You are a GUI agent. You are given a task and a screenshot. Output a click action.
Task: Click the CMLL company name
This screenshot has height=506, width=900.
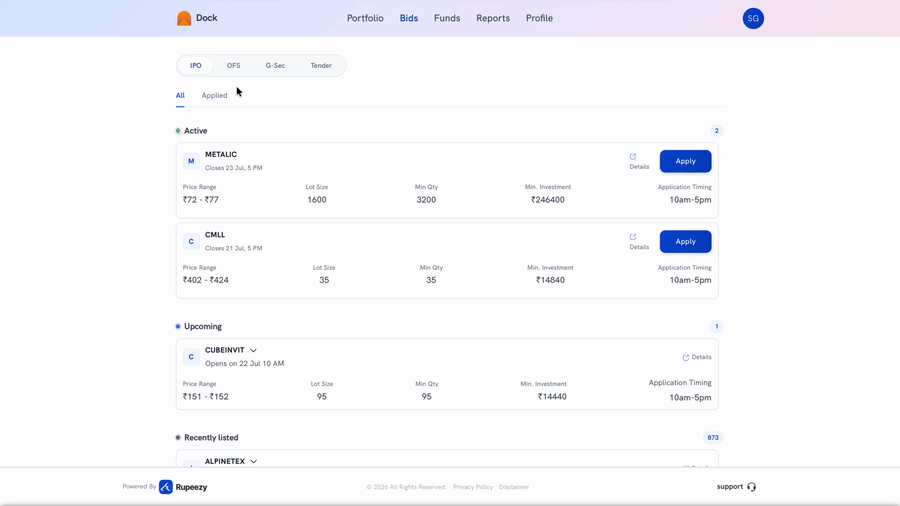pos(215,235)
